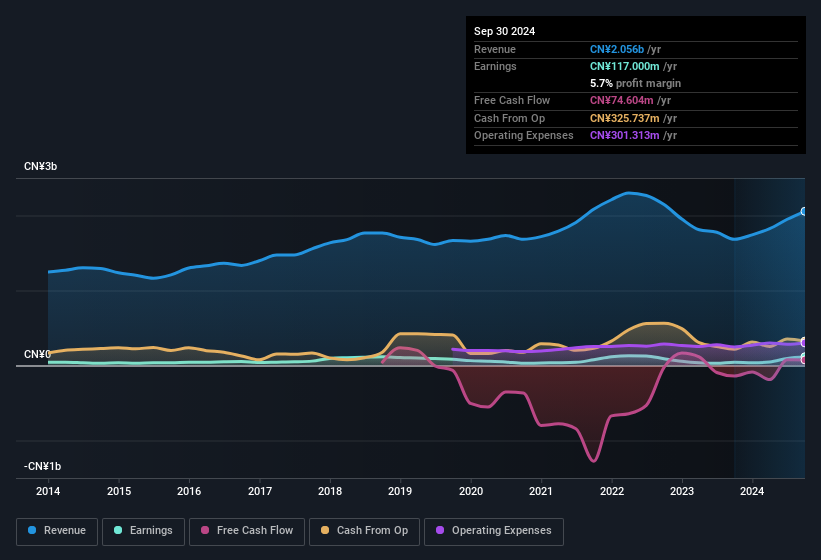
Task: Click the Free Cash Flow end point marker
Action: pos(804,360)
